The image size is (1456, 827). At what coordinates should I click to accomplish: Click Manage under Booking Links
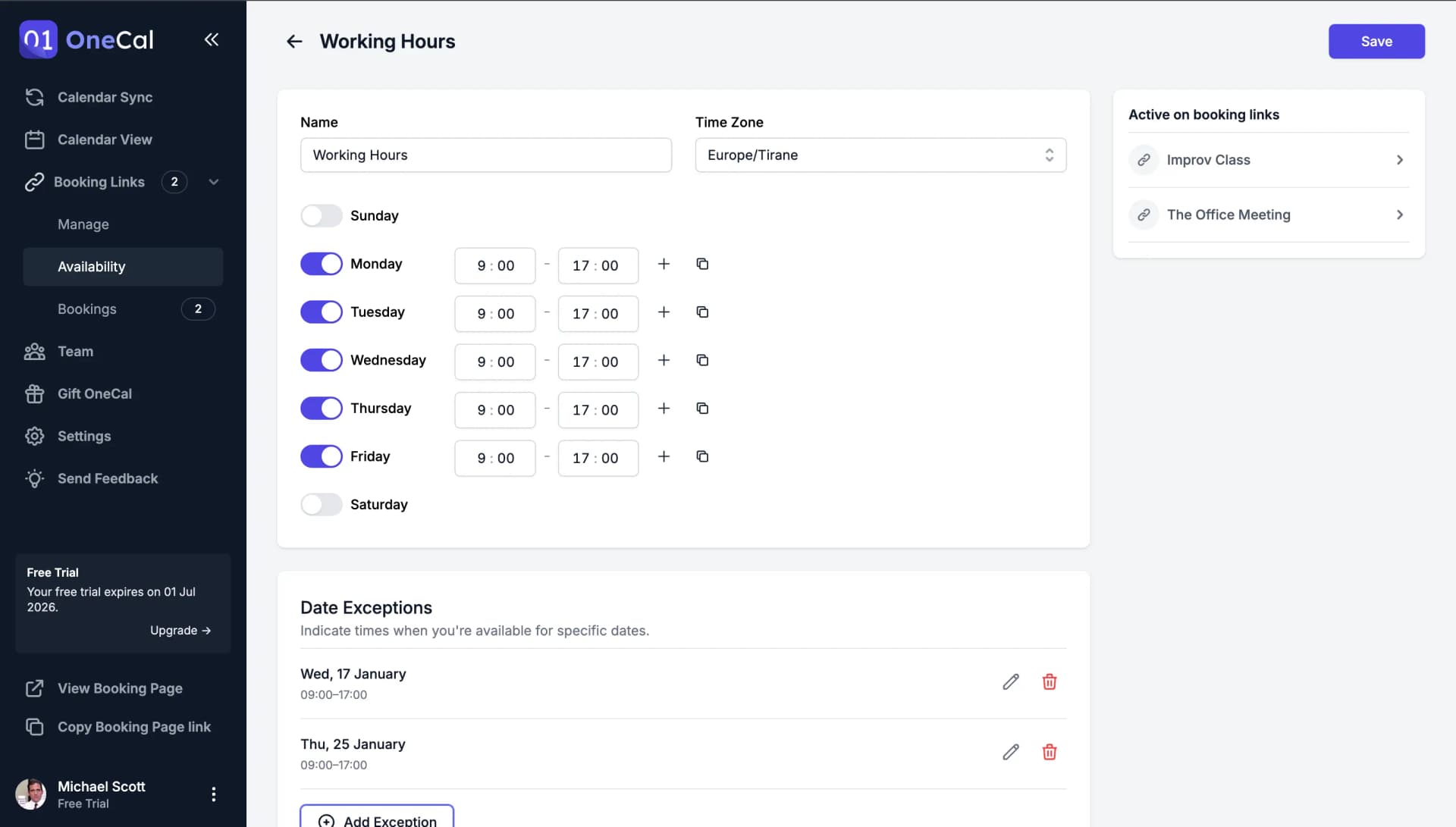(83, 224)
